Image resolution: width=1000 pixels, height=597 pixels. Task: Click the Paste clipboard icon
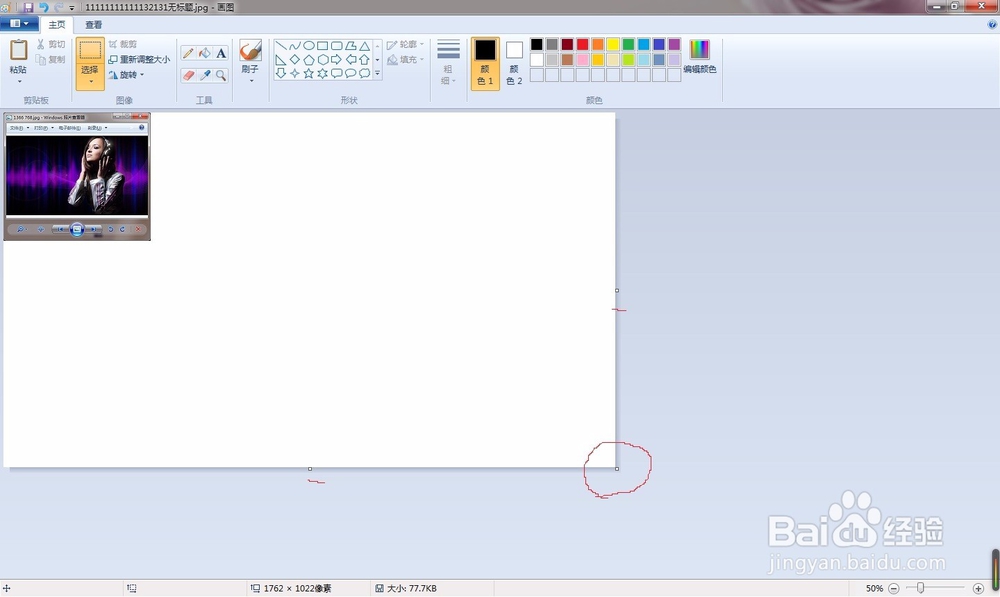[18, 50]
